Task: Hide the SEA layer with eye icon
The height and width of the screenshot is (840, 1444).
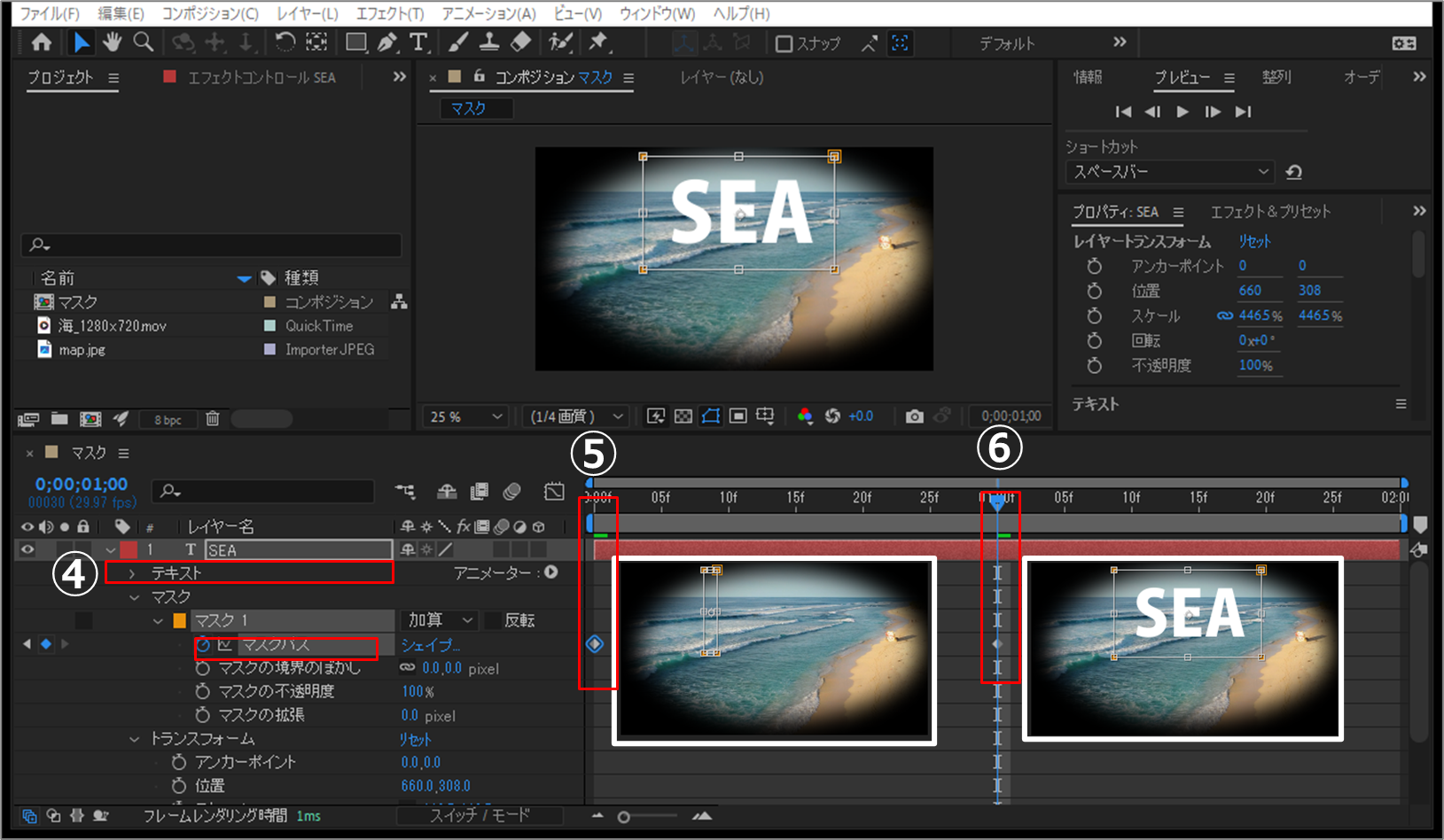Action: 27,550
